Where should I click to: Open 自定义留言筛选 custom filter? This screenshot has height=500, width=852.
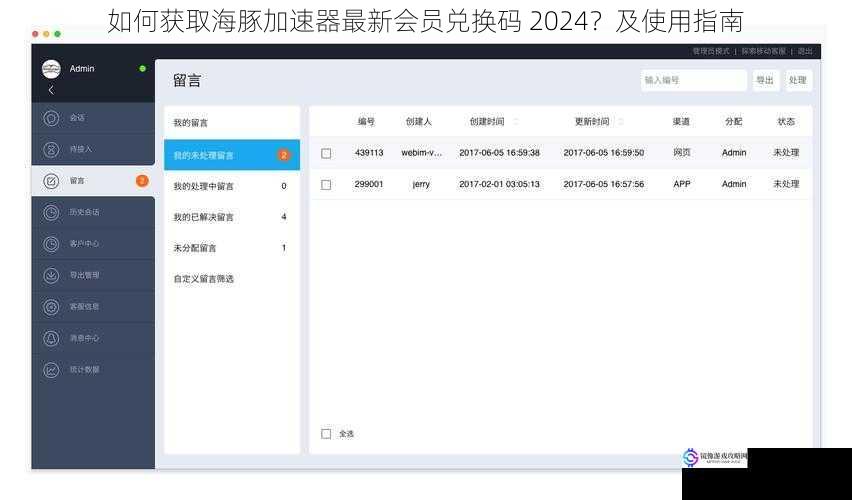pos(232,279)
